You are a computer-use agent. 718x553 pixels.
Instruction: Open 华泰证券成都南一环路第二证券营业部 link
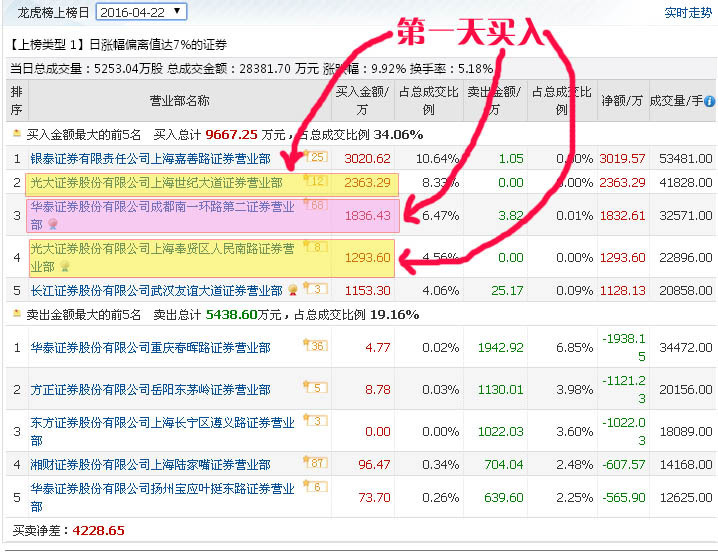click(x=162, y=216)
